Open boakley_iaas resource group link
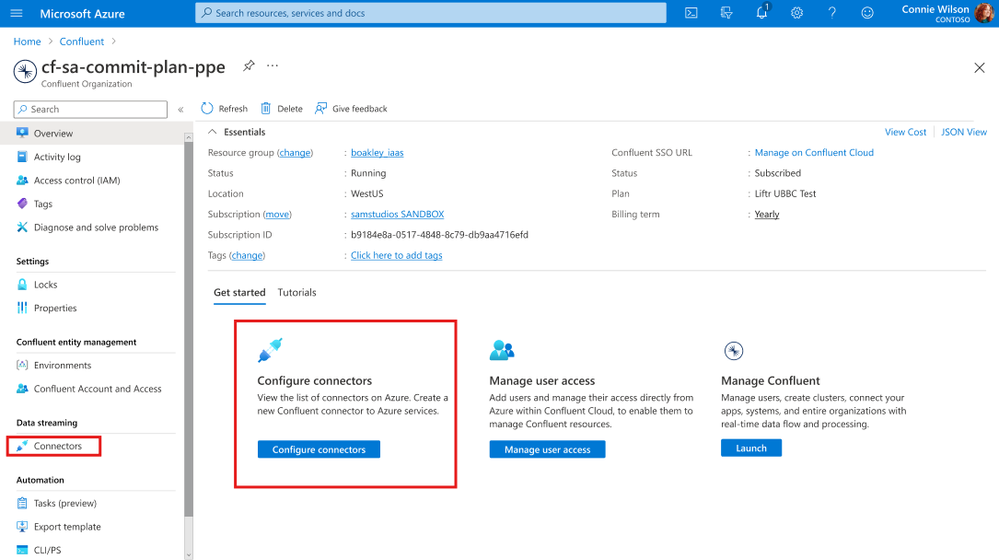Image resolution: width=999 pixels, height=560 pixels. (377, 153)
